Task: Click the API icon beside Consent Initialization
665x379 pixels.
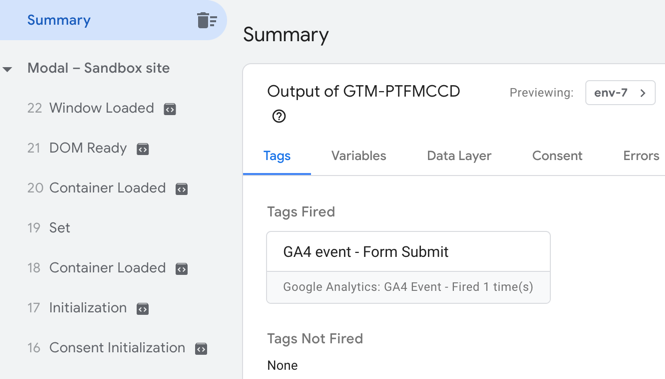Action: tap(201, 349)
